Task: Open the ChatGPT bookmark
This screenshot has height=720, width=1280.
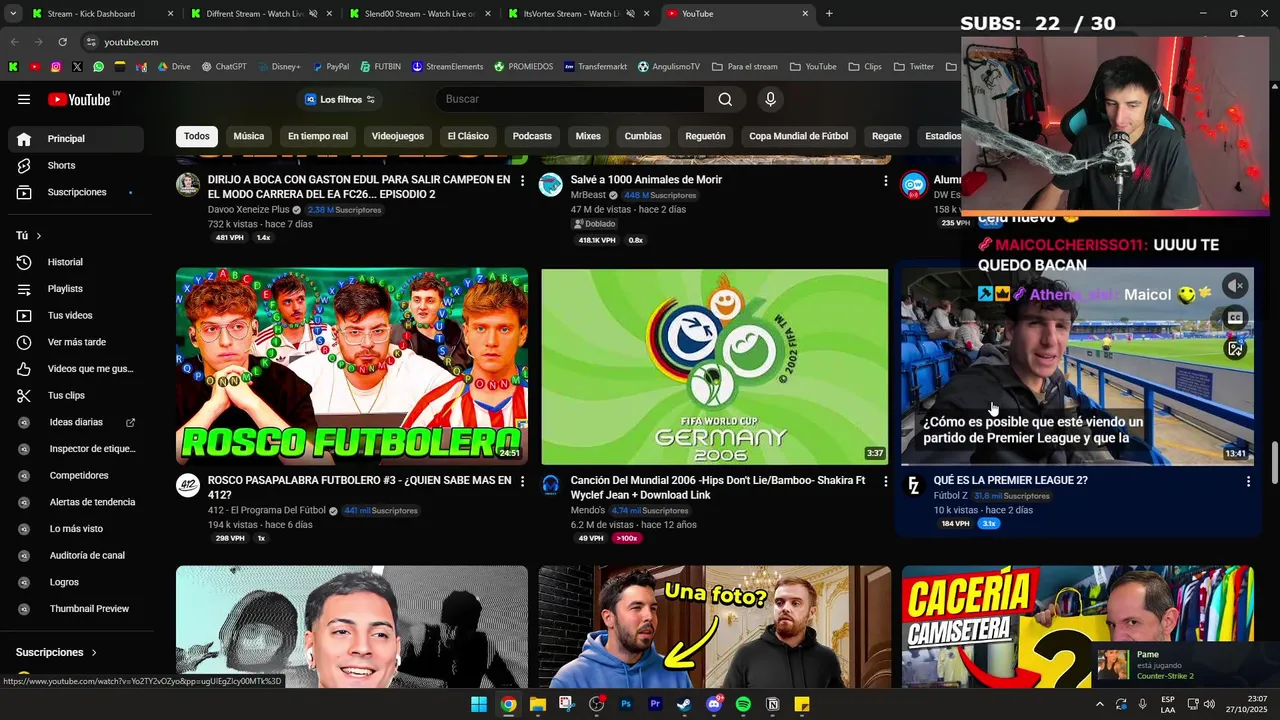Action: click(224, 67)
